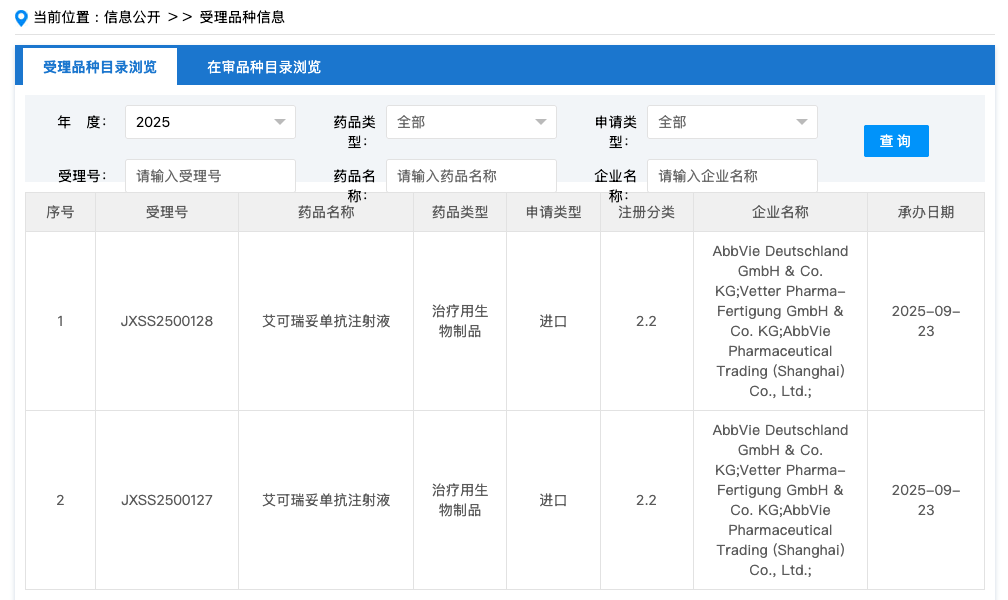Open the 药品类型 dropdown

[471, 122]
